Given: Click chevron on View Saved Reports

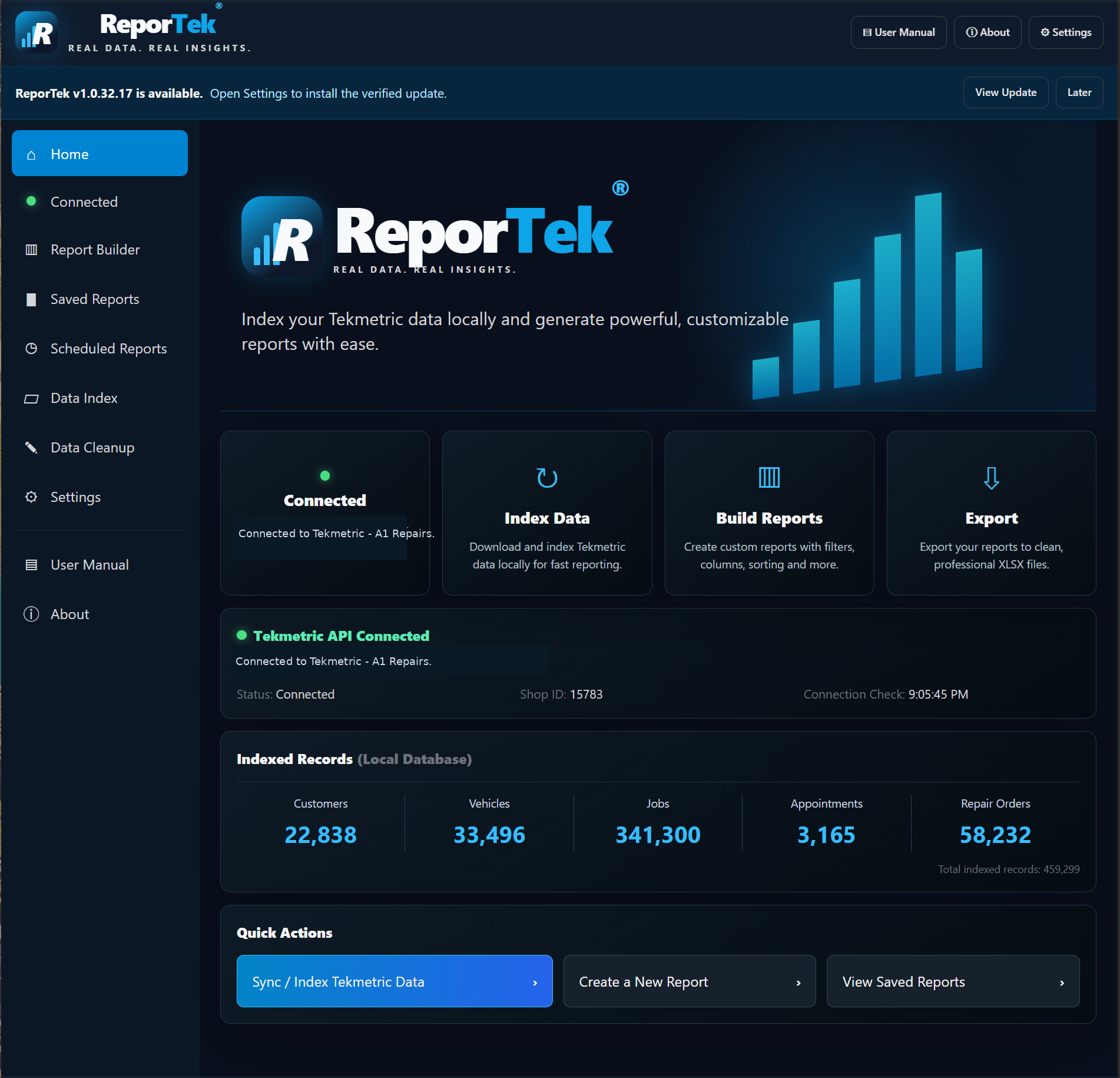Looking at the screenshot, I should click(x=1062, y=983).
